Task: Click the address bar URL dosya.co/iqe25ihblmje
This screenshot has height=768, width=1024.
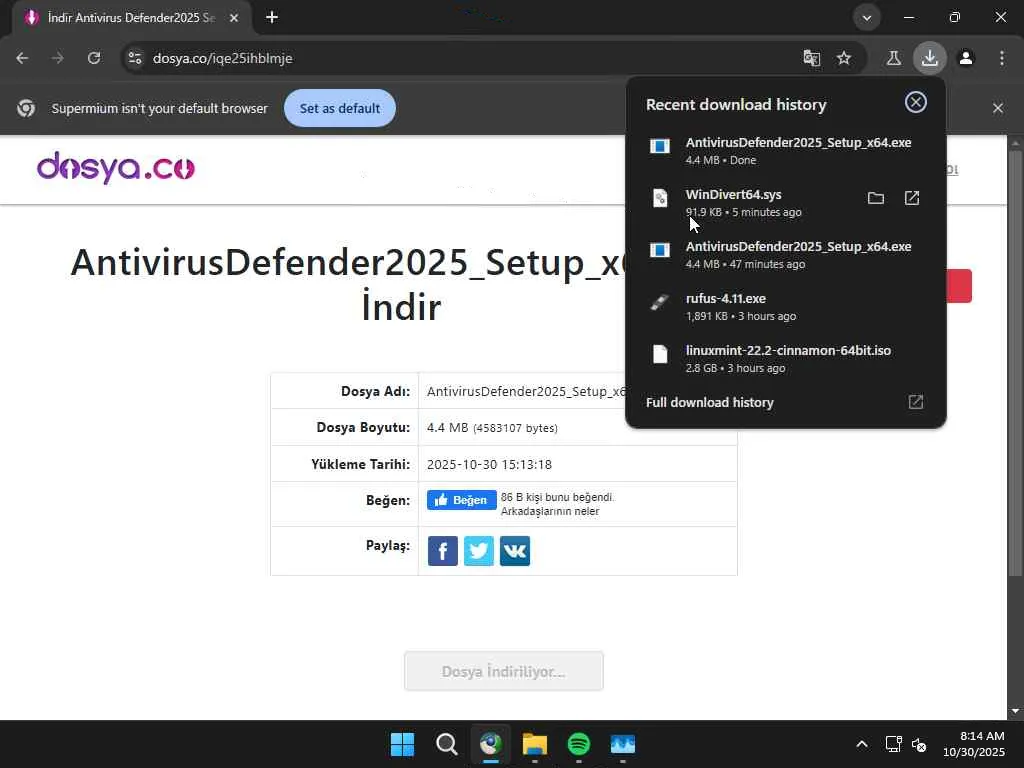Action: point(223,58)
